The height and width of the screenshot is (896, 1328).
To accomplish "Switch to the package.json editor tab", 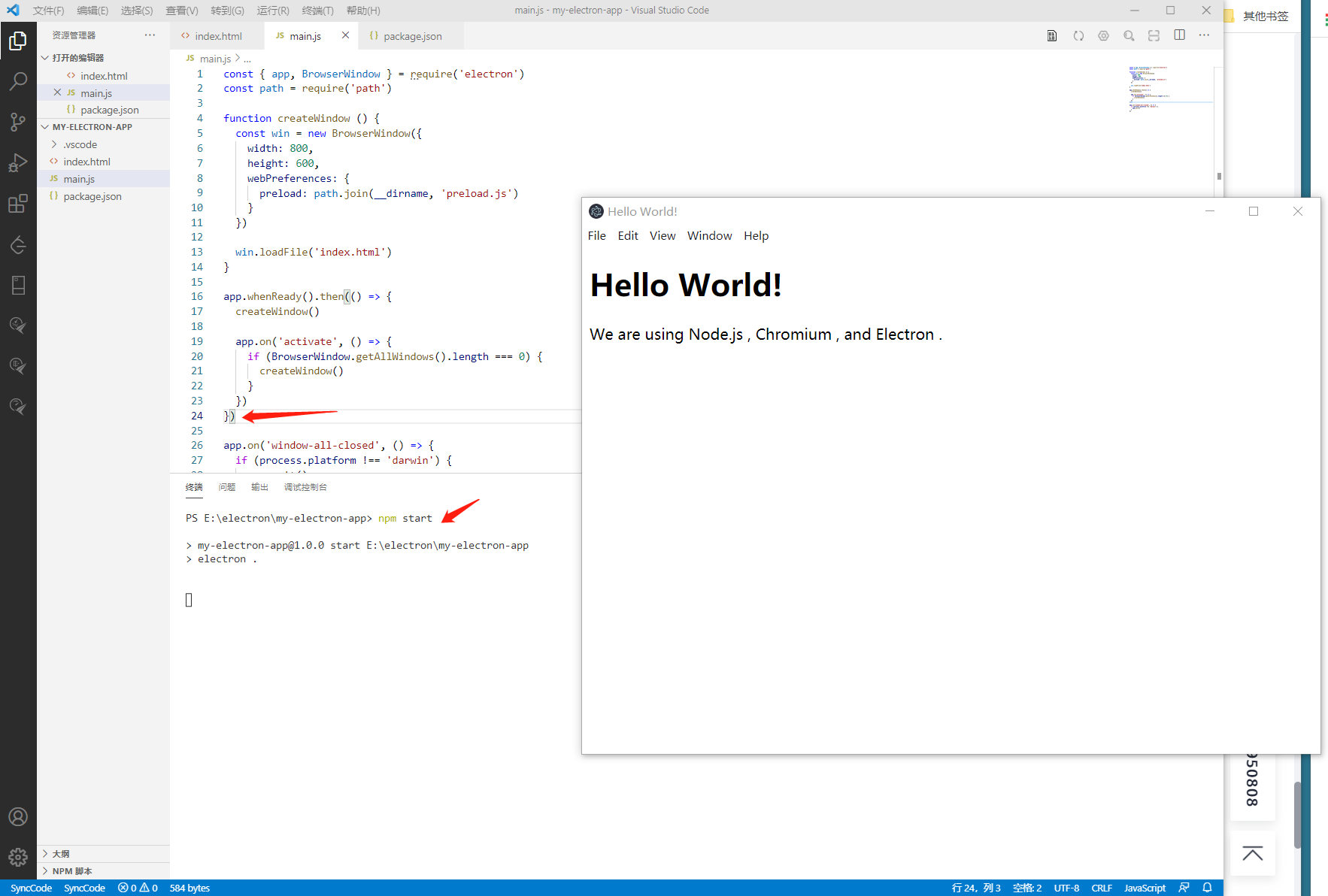I will tap(412, 36).
